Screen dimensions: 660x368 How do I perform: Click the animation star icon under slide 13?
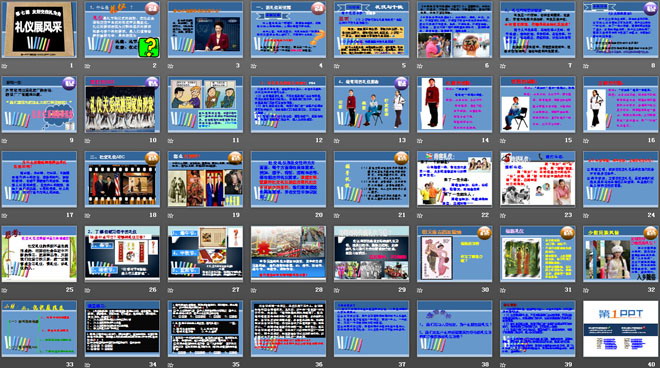(337, 141)
